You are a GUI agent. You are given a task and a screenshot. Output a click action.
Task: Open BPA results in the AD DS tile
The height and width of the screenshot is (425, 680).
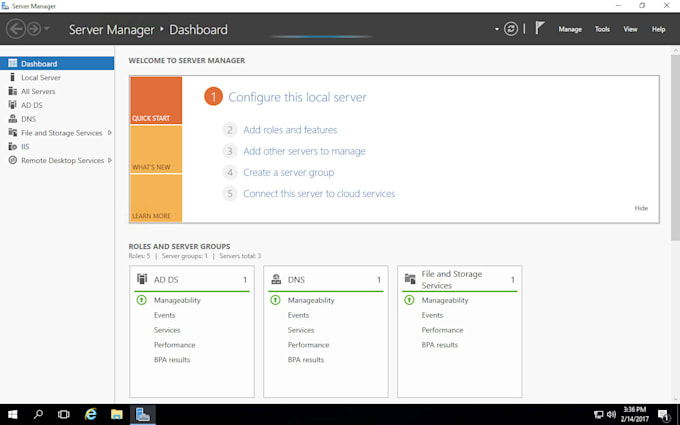(x=172, y=360)
